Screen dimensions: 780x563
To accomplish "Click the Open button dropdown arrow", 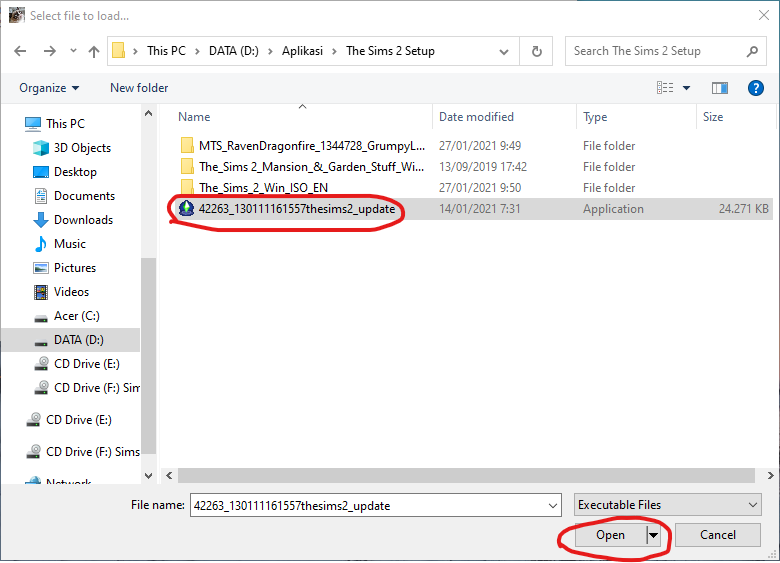I will coord(654,535).
